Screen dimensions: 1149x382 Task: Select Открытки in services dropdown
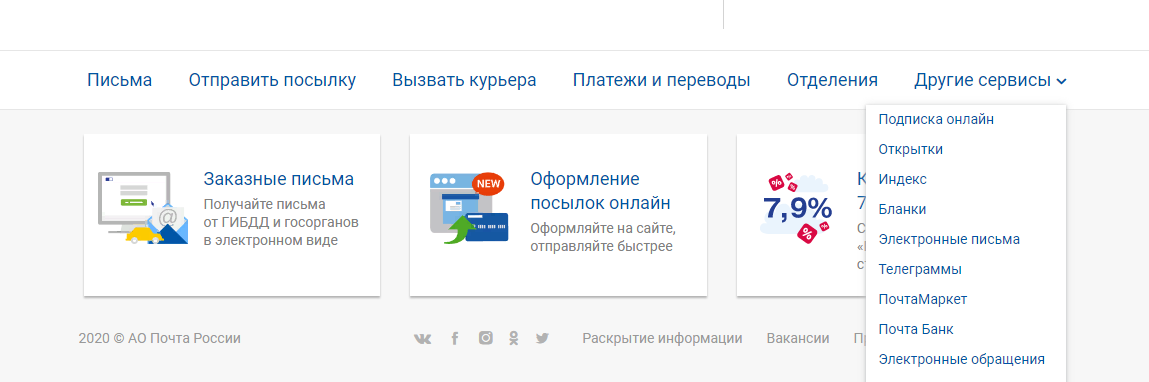click(910, 149)
